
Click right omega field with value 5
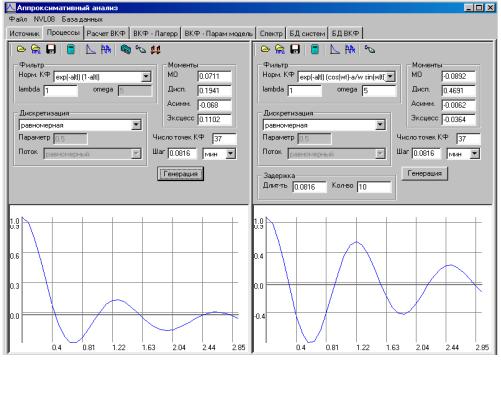click(x=379, y=91)
